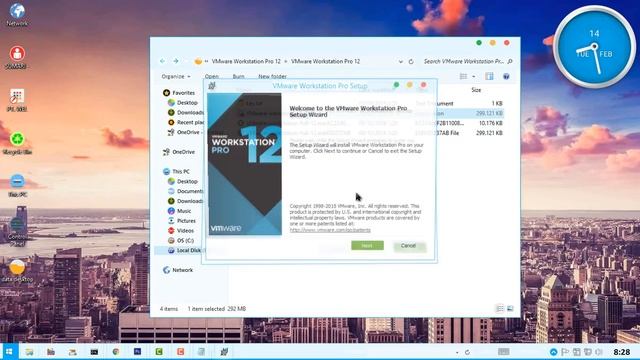Click New folder in Explorer toolbar
This screenshot has width=640, height=360.
click(272, 76)
